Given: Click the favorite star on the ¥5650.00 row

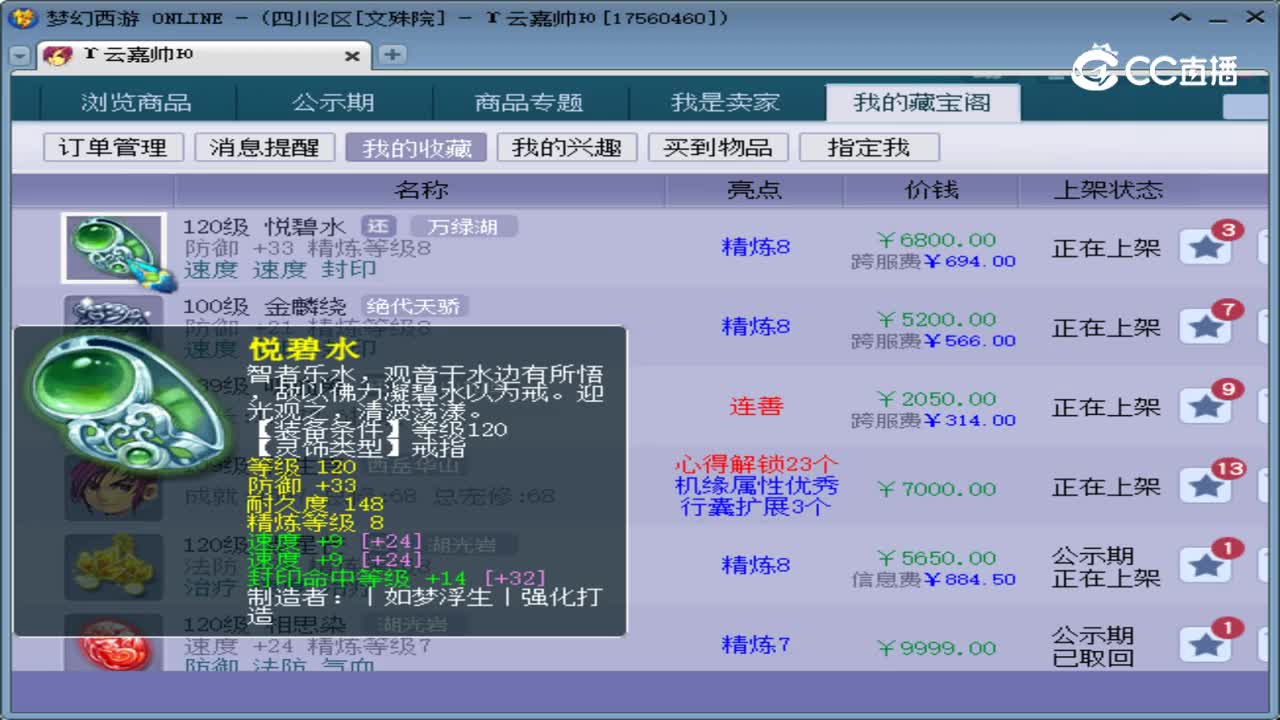Looking at the screenshot, I should (1205, 566).
